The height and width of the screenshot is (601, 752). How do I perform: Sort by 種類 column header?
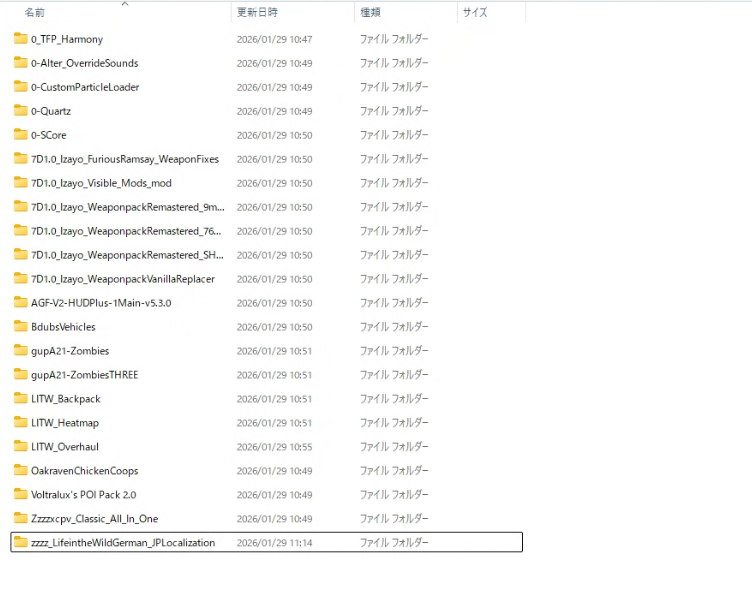[x=371, y=13]
